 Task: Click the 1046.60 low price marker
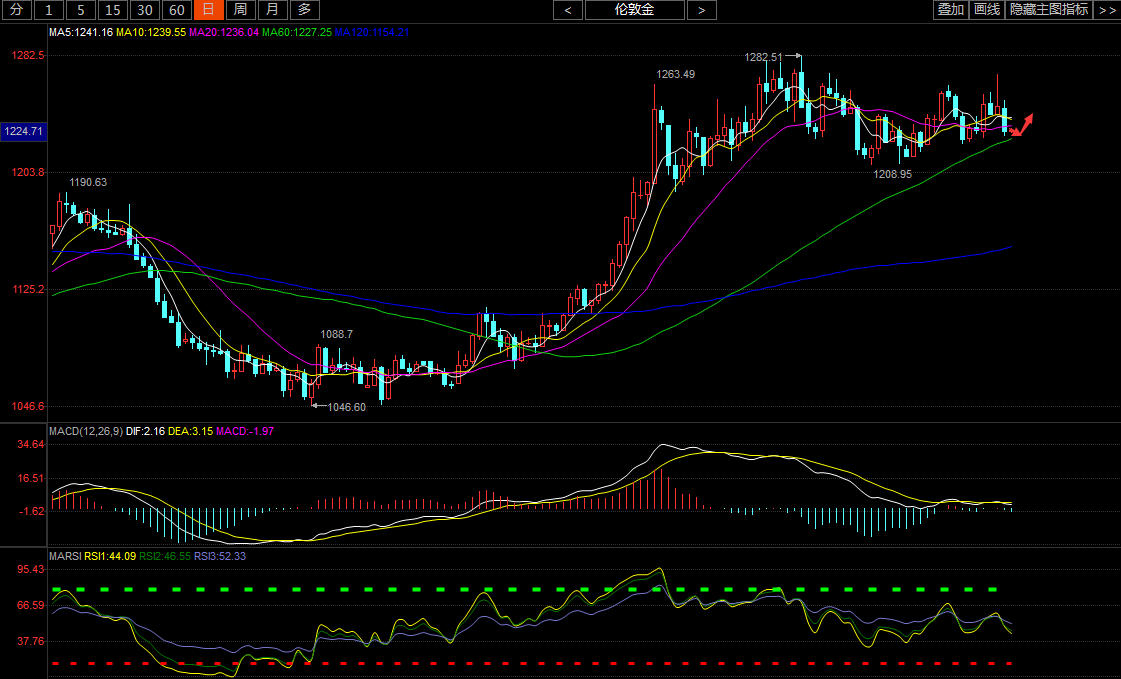tap(347, 407)
